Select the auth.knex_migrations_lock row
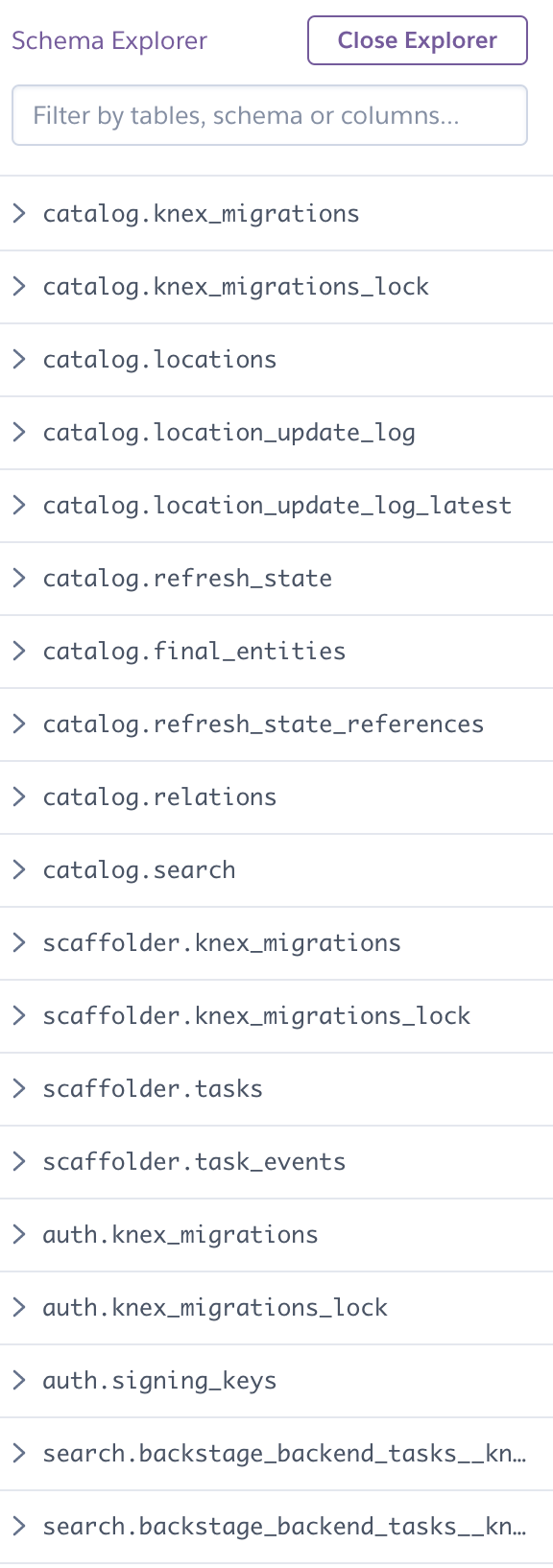The height and width of the screenshot is (1568, 553). click(215, 1307)
